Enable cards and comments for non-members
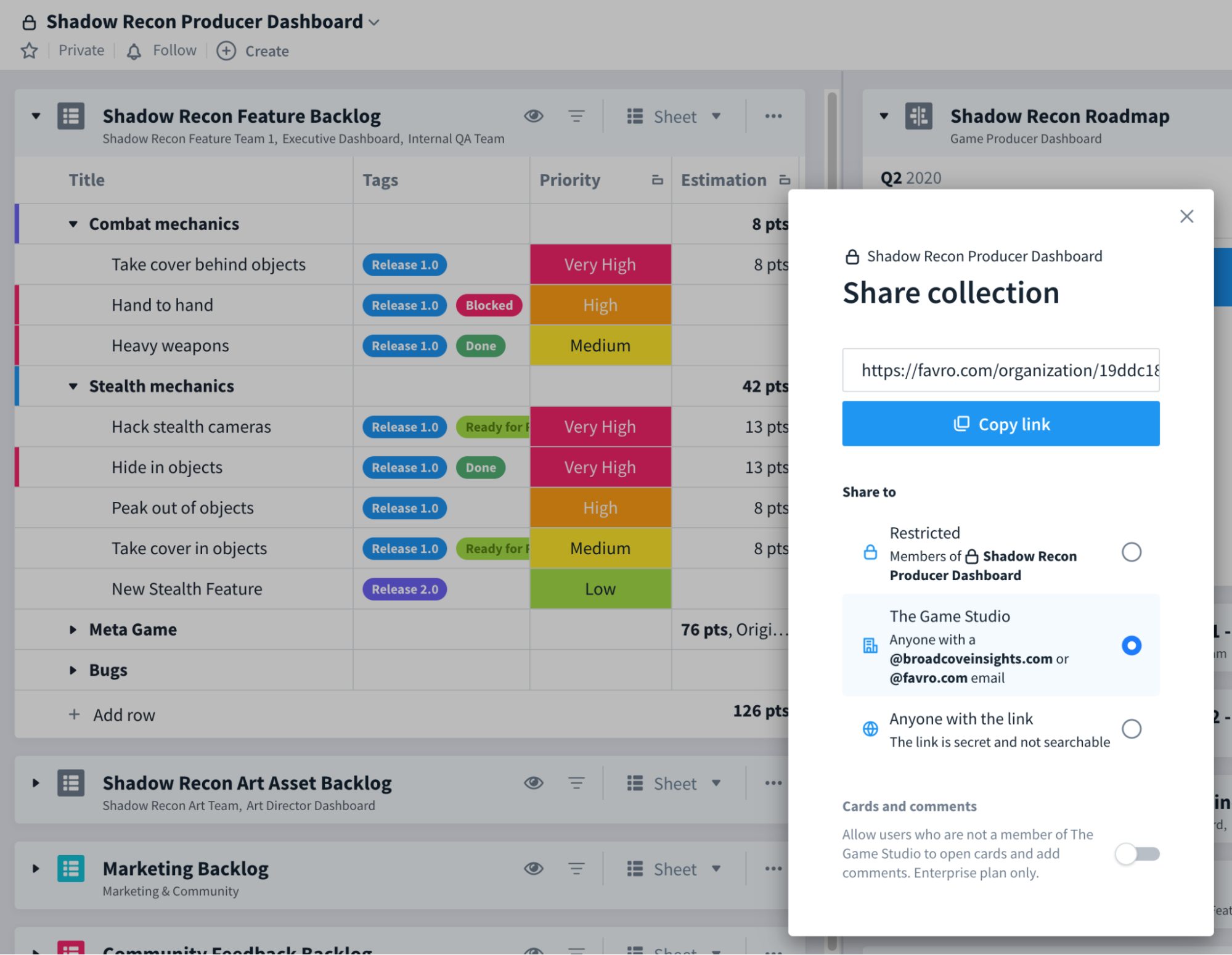Screen dimensions: 1232x955 coord(1136,854)
